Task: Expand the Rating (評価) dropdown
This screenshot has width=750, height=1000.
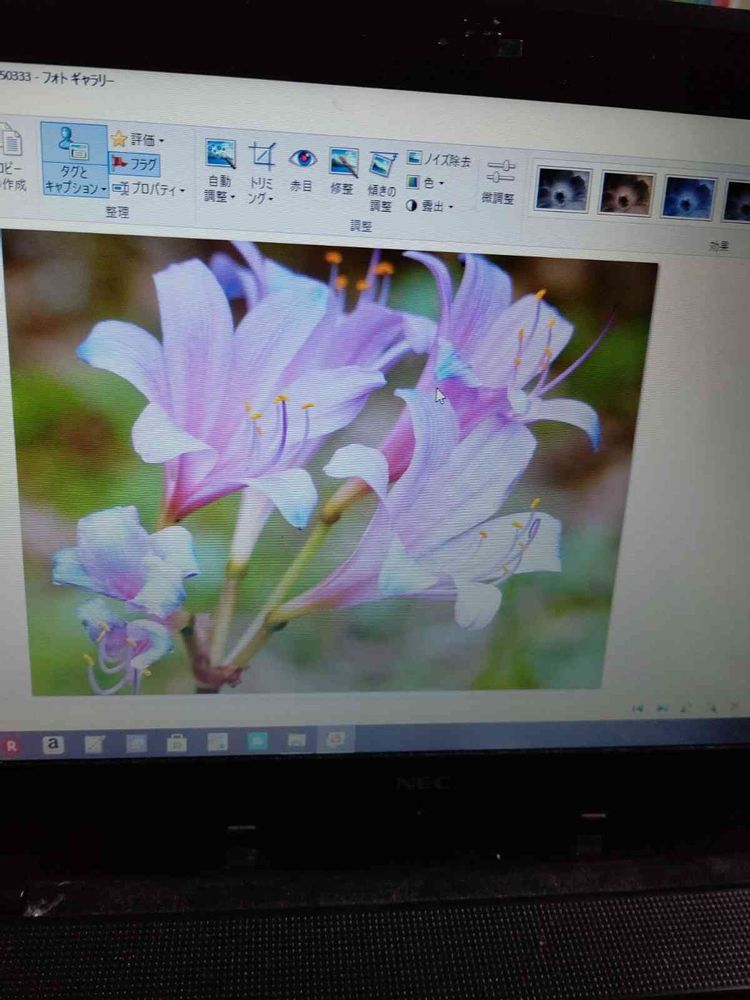Action: (x=138, y=140)
